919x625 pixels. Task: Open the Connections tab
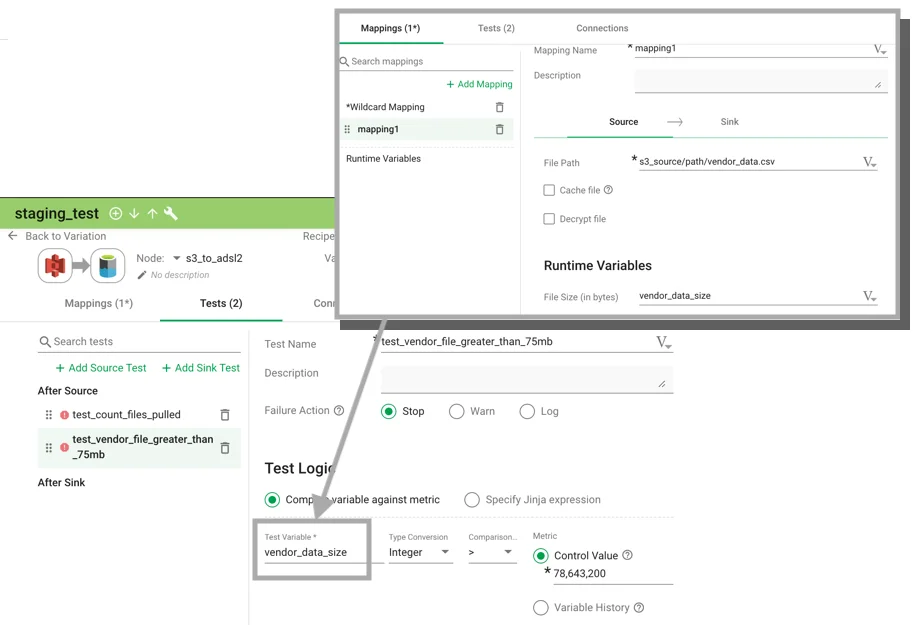point(602,28)
